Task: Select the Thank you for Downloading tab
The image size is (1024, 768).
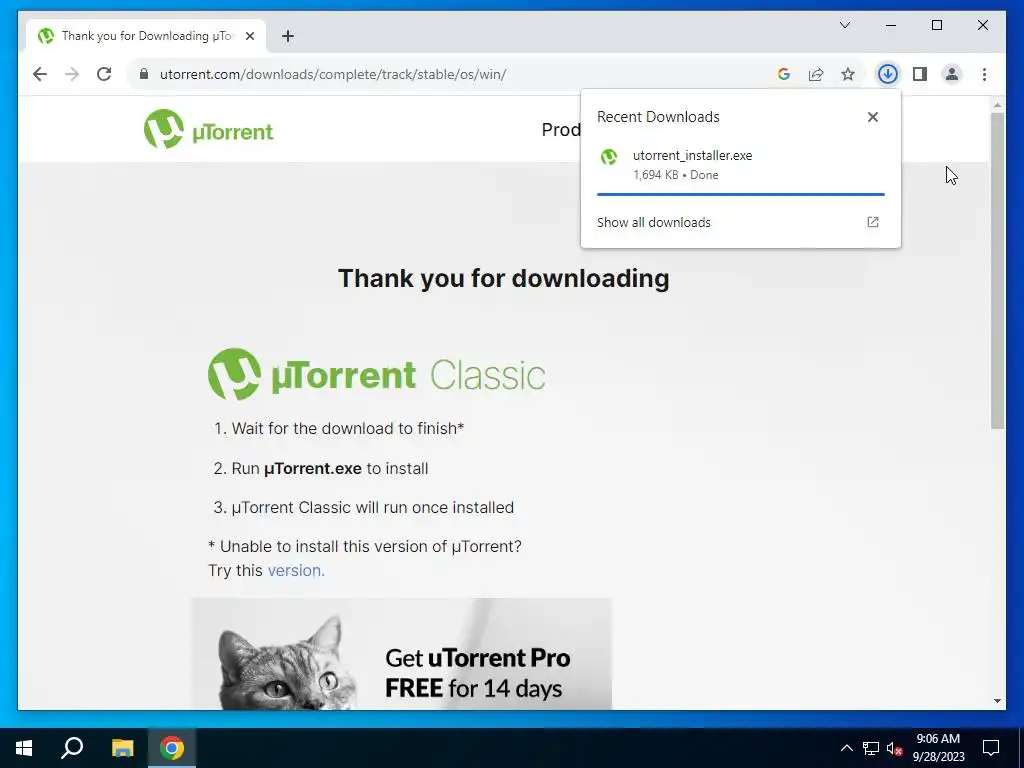Action: [x=145, y=36]
